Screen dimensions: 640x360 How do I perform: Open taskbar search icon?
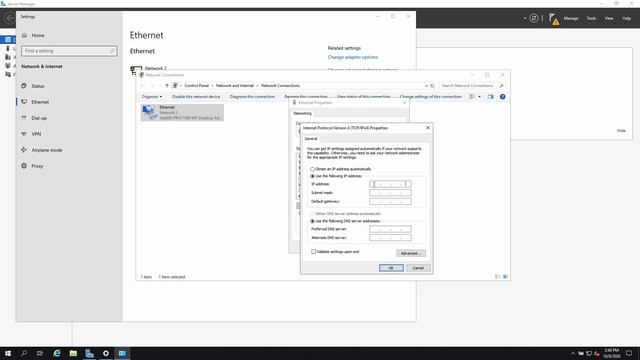[x=24, y=353]
